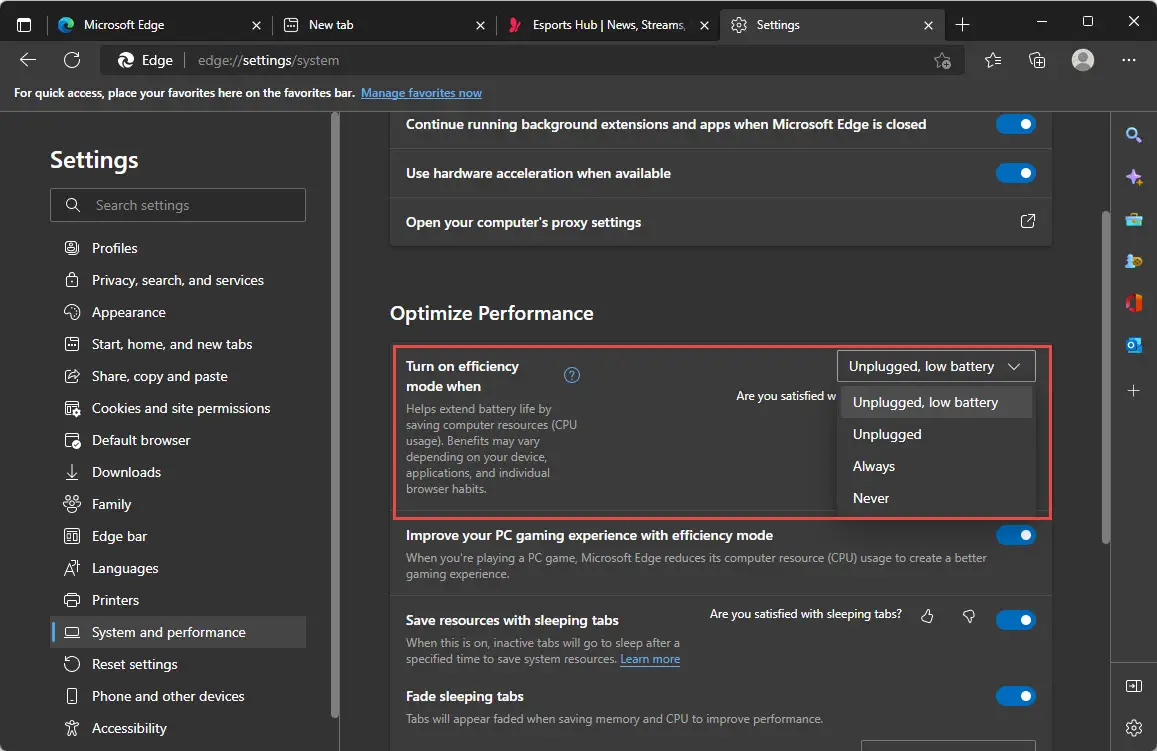
Task: Add a sidebar app with plus icon
Action: click(1133, 390)
